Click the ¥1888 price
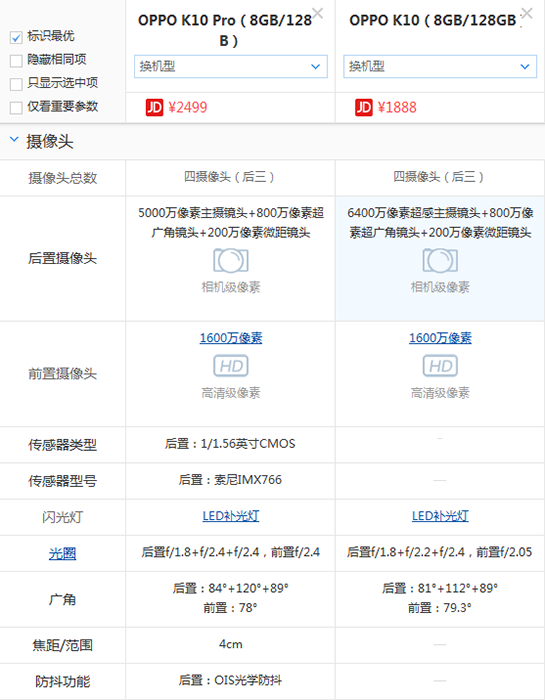 (397, 108)
